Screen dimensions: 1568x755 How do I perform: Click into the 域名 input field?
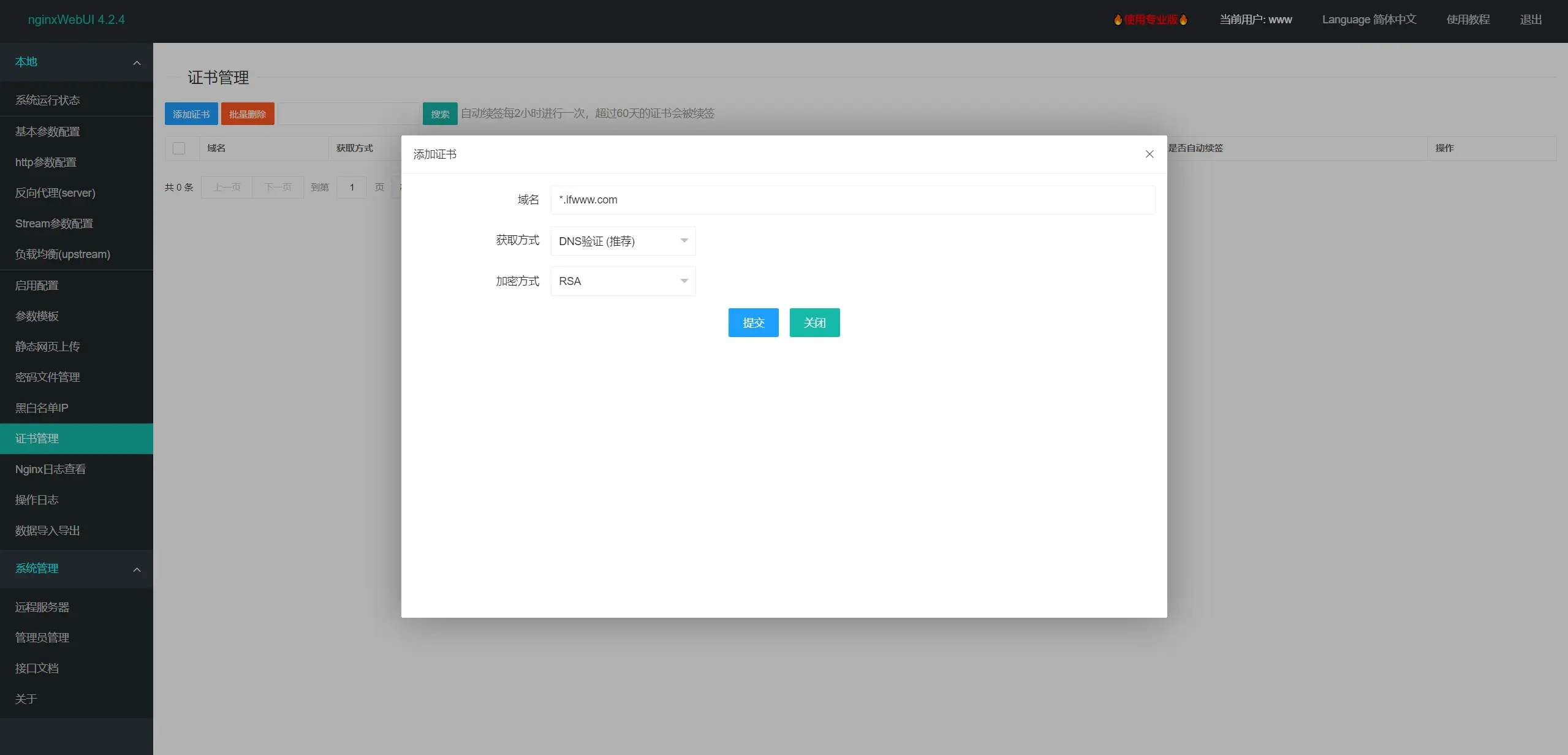tap(852, 200)
